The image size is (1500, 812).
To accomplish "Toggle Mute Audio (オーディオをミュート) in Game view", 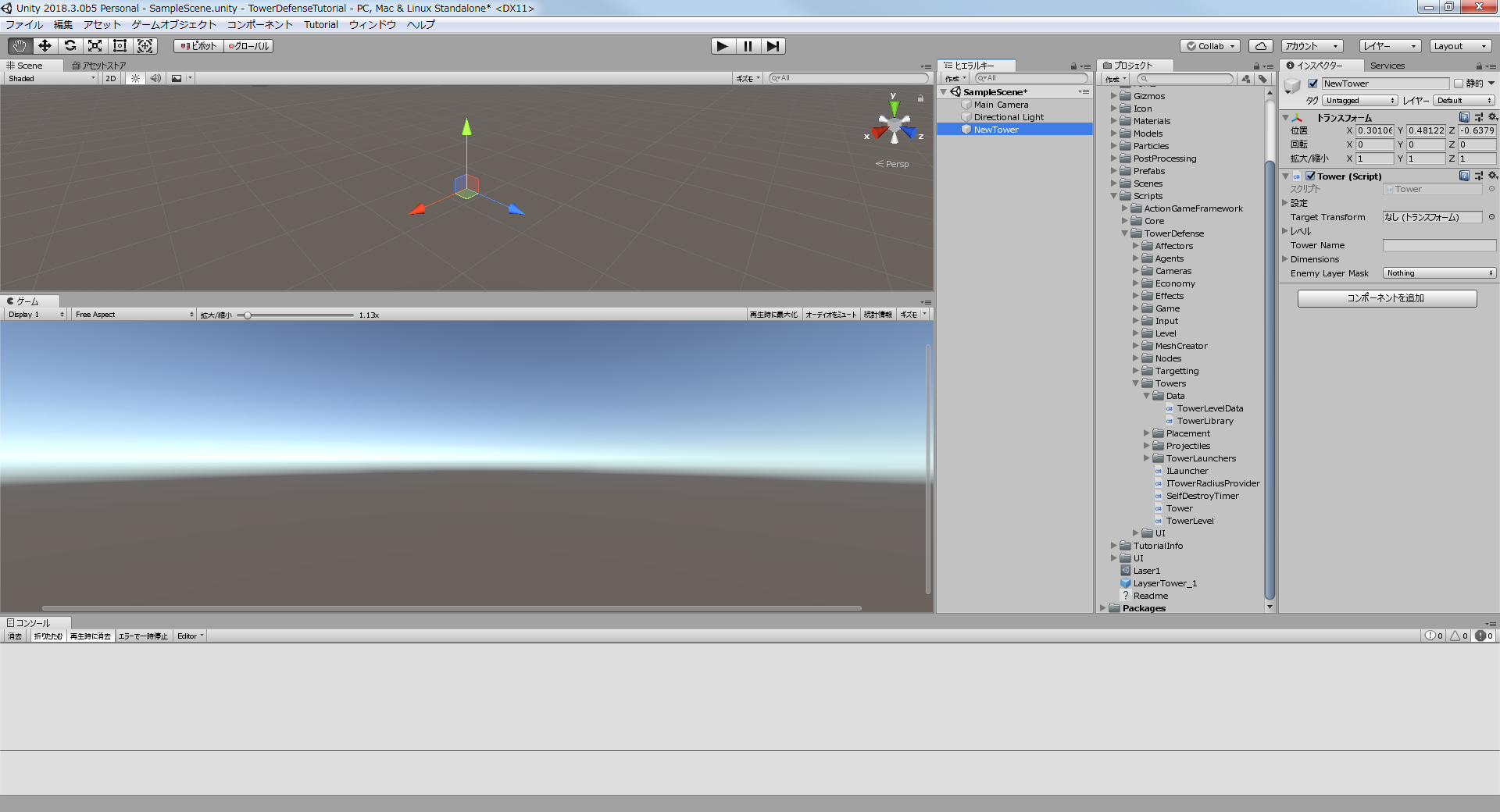I will [830, 315].
